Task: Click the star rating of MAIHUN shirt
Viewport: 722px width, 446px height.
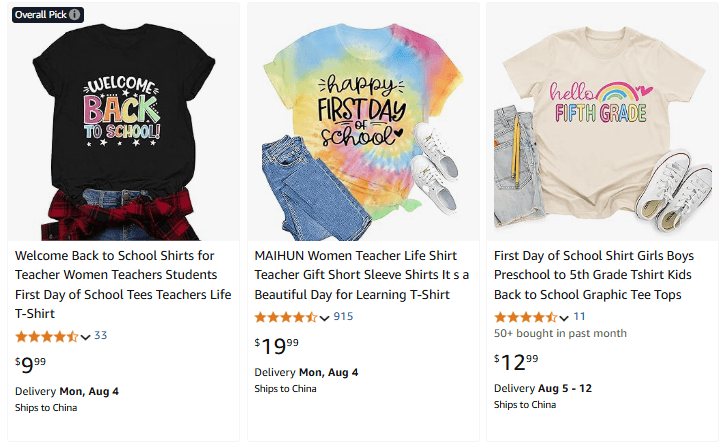Action: 286,317
